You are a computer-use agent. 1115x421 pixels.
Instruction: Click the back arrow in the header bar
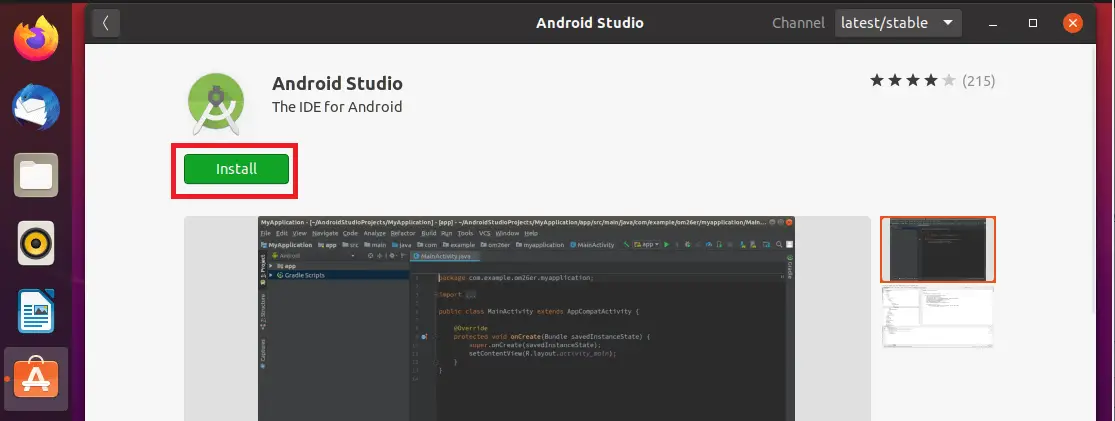coord(106,22)
